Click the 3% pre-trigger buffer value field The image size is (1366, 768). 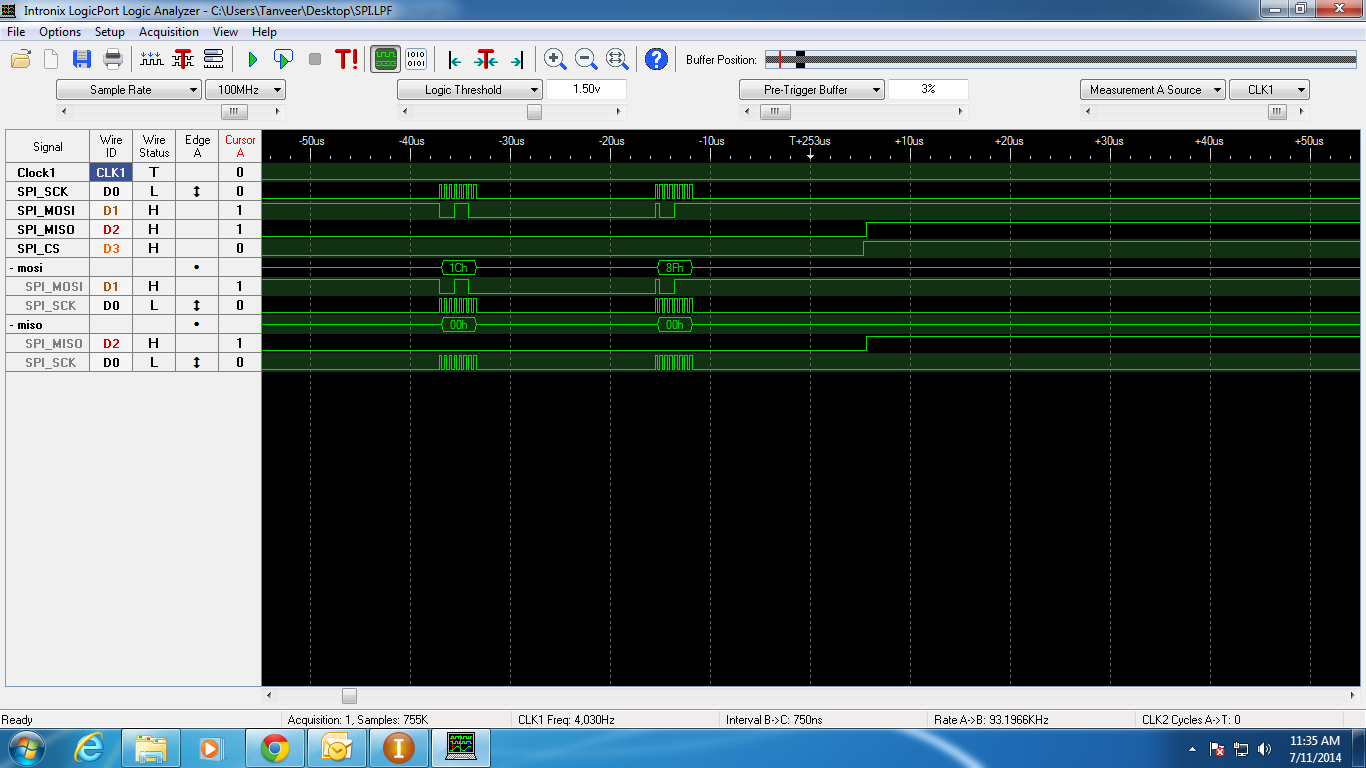pyautogui.click(x=928, y=90)
